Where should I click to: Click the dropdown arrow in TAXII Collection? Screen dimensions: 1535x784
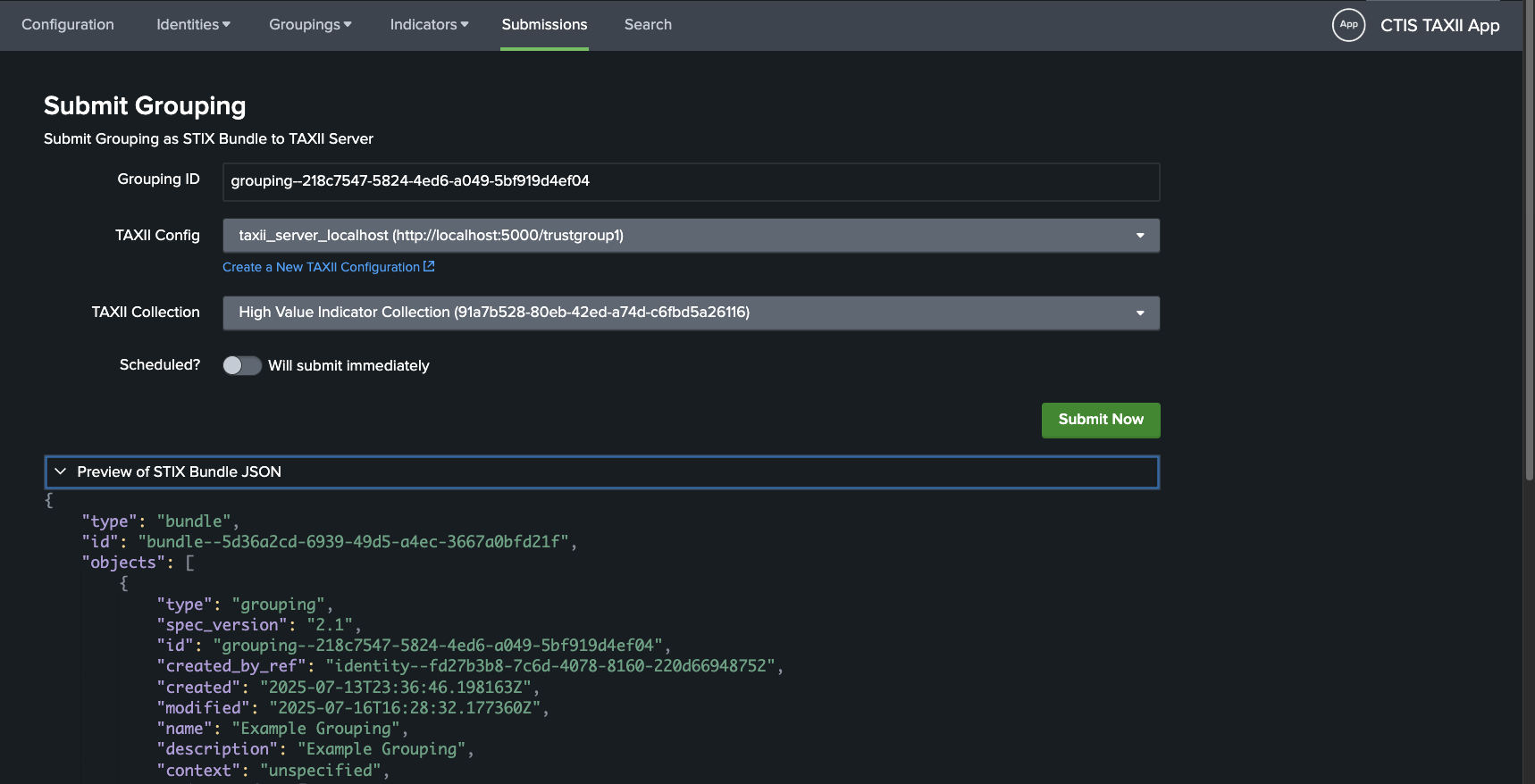1140,313
